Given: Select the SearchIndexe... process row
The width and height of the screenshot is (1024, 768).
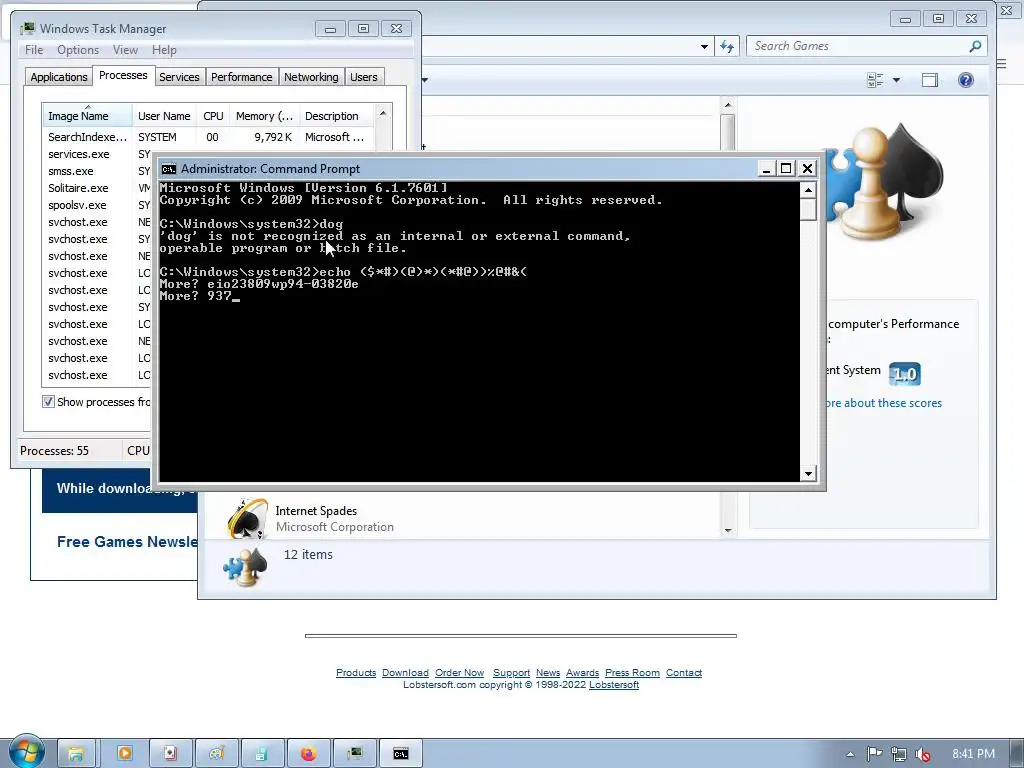Looking at the screenshot, I should [209, 137].
